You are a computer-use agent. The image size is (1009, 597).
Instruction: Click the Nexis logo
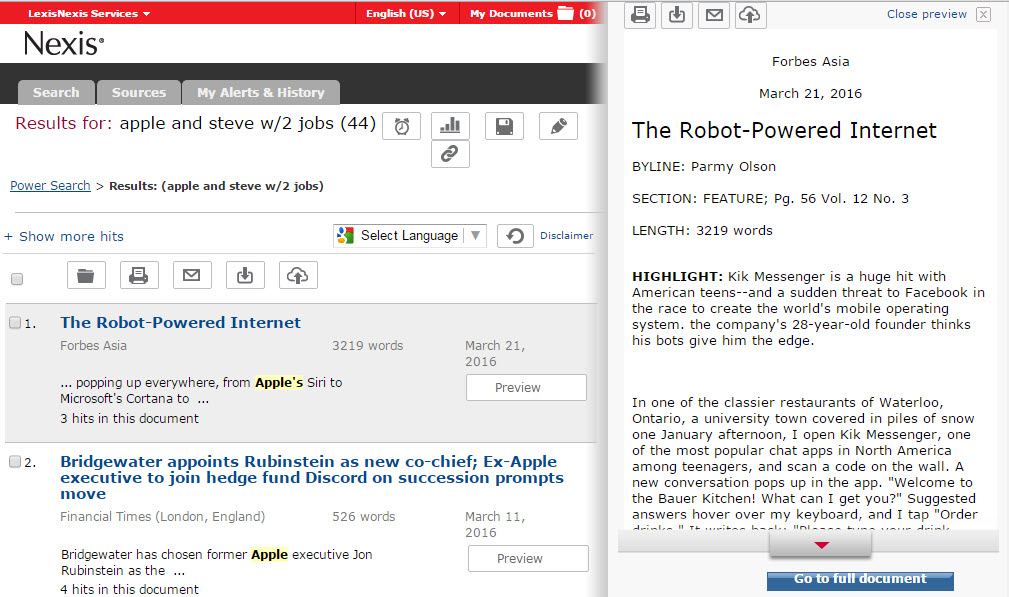coord(64,44)
